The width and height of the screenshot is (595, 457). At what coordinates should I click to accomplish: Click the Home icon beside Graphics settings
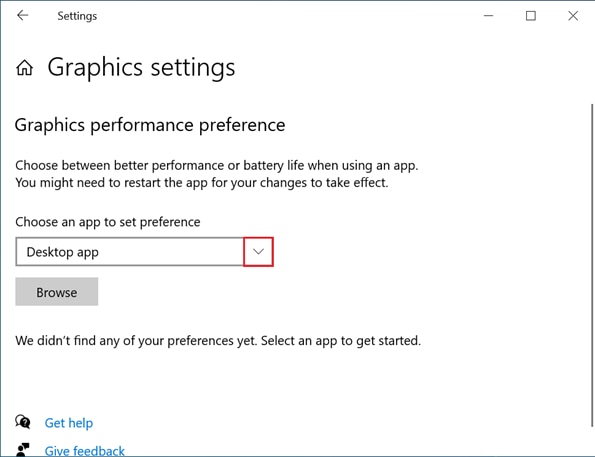pos(25,68)
